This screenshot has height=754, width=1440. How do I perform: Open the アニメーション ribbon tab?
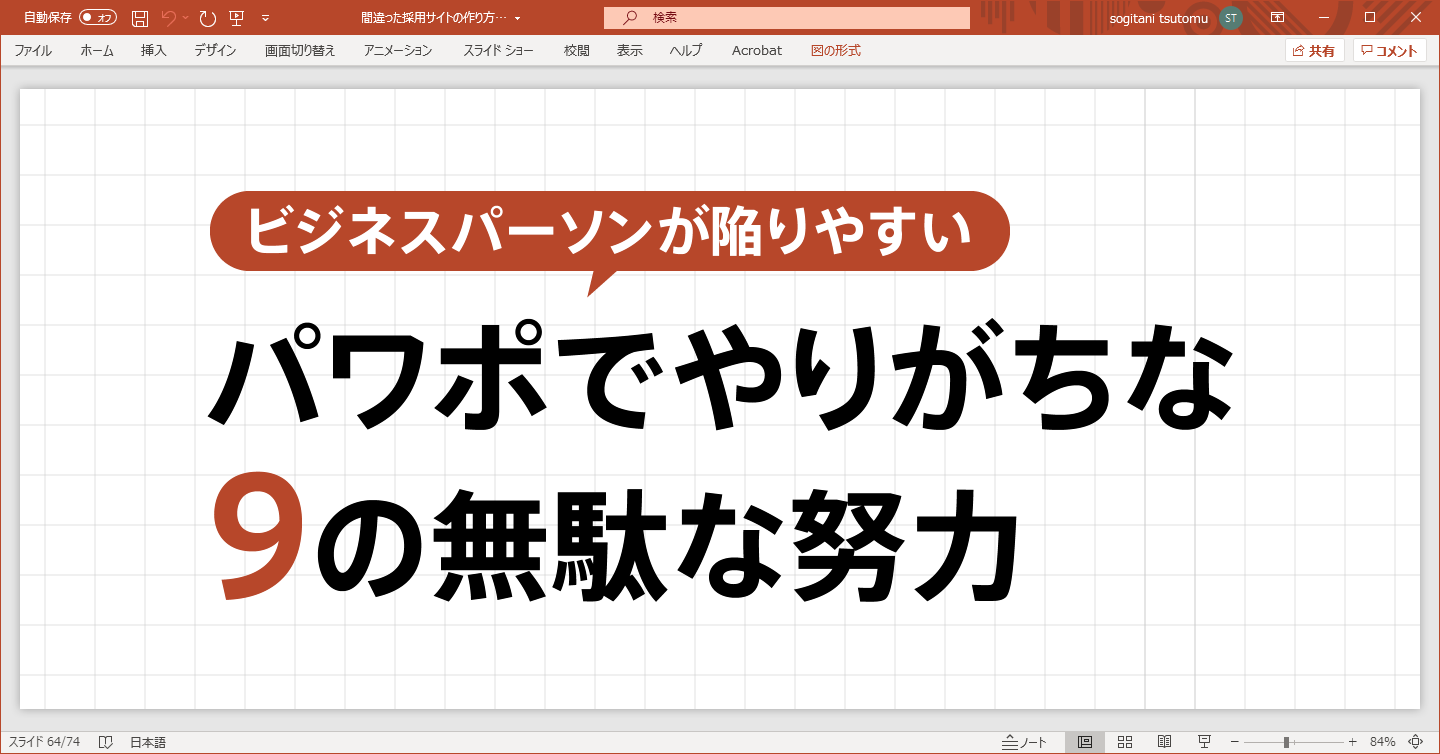tap(396, 51)
